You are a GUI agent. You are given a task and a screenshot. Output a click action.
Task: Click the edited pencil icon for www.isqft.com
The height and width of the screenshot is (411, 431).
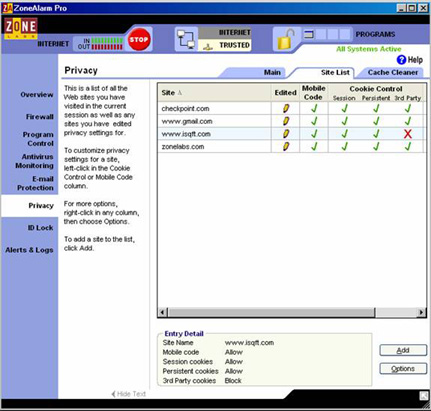click(286, 134)
